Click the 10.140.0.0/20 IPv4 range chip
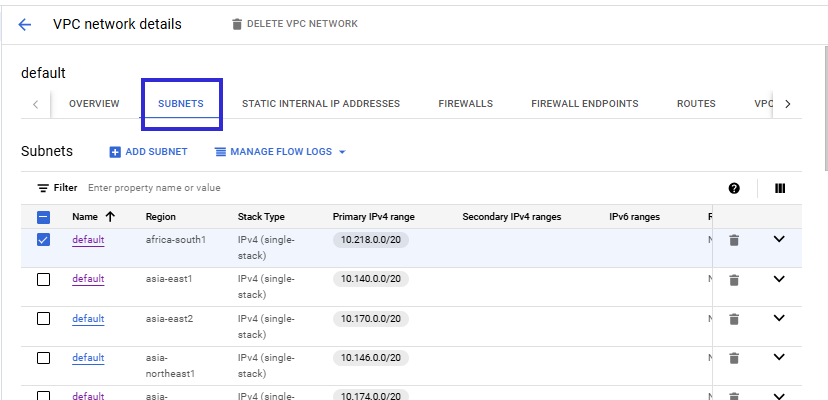This screenshot has height=400, width=828. tap(371, 279)
